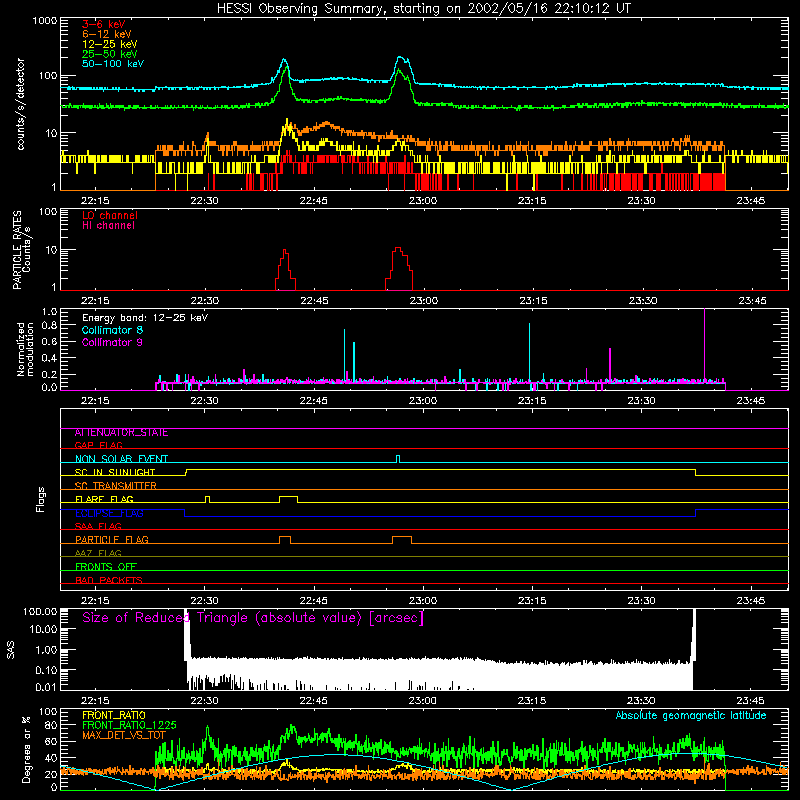This screenshot has width=800, height=800.
Task: Select the 25-50 keV legend label
Action: click(x=110, y=54)
